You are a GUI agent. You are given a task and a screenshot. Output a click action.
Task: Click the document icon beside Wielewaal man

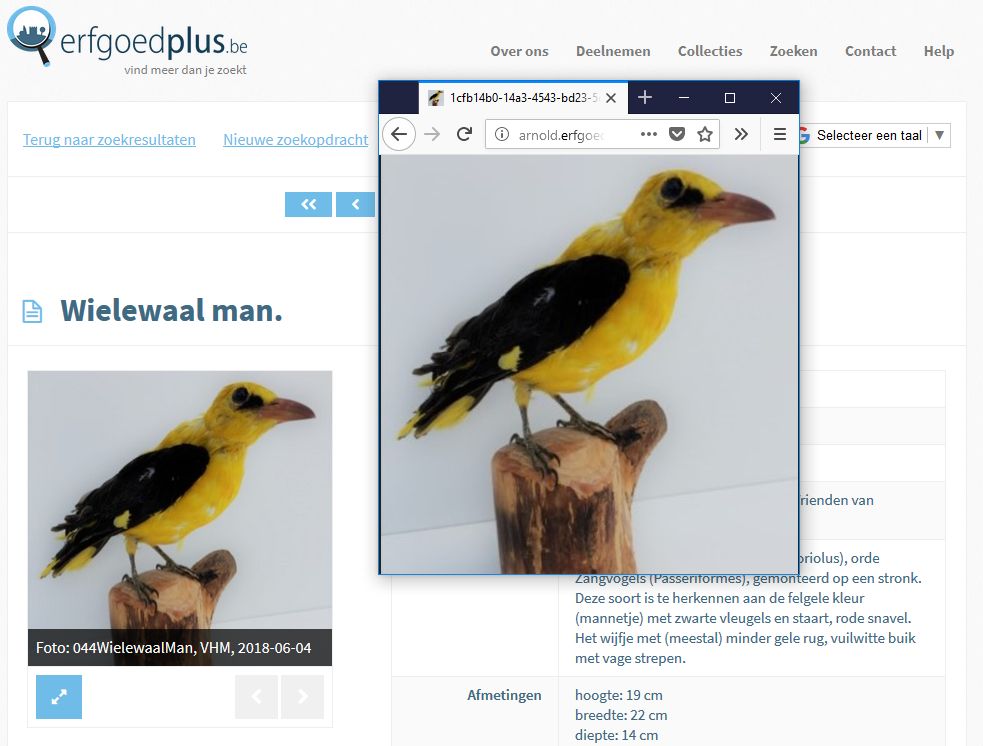(33, 312)
